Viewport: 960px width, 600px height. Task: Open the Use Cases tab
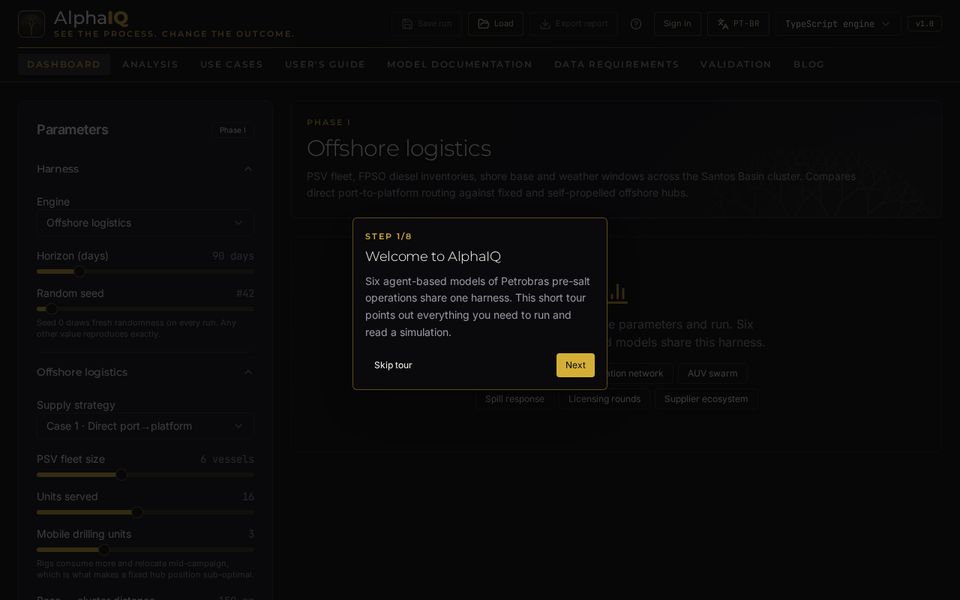(x=231, y=64)
